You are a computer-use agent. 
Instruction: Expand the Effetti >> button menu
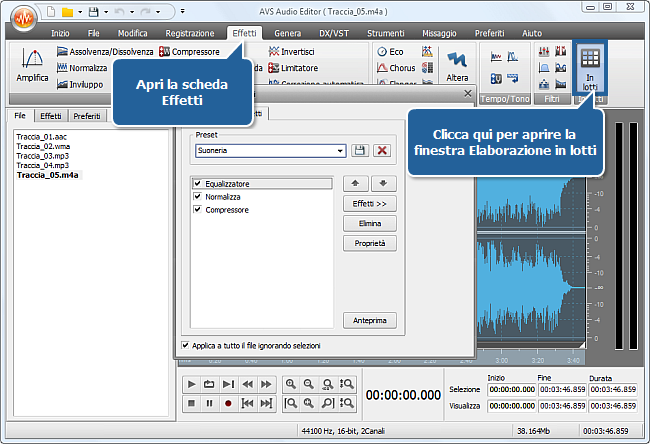coord(369,204)
